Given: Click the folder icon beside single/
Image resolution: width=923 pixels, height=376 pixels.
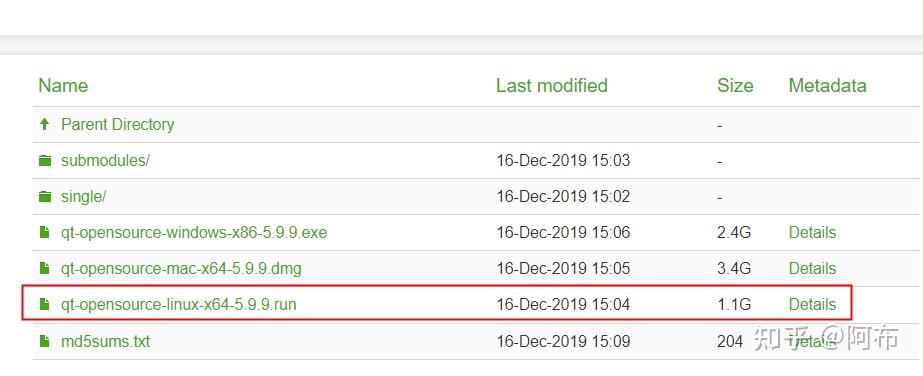Looking at the screenshot, I should 45,197.
